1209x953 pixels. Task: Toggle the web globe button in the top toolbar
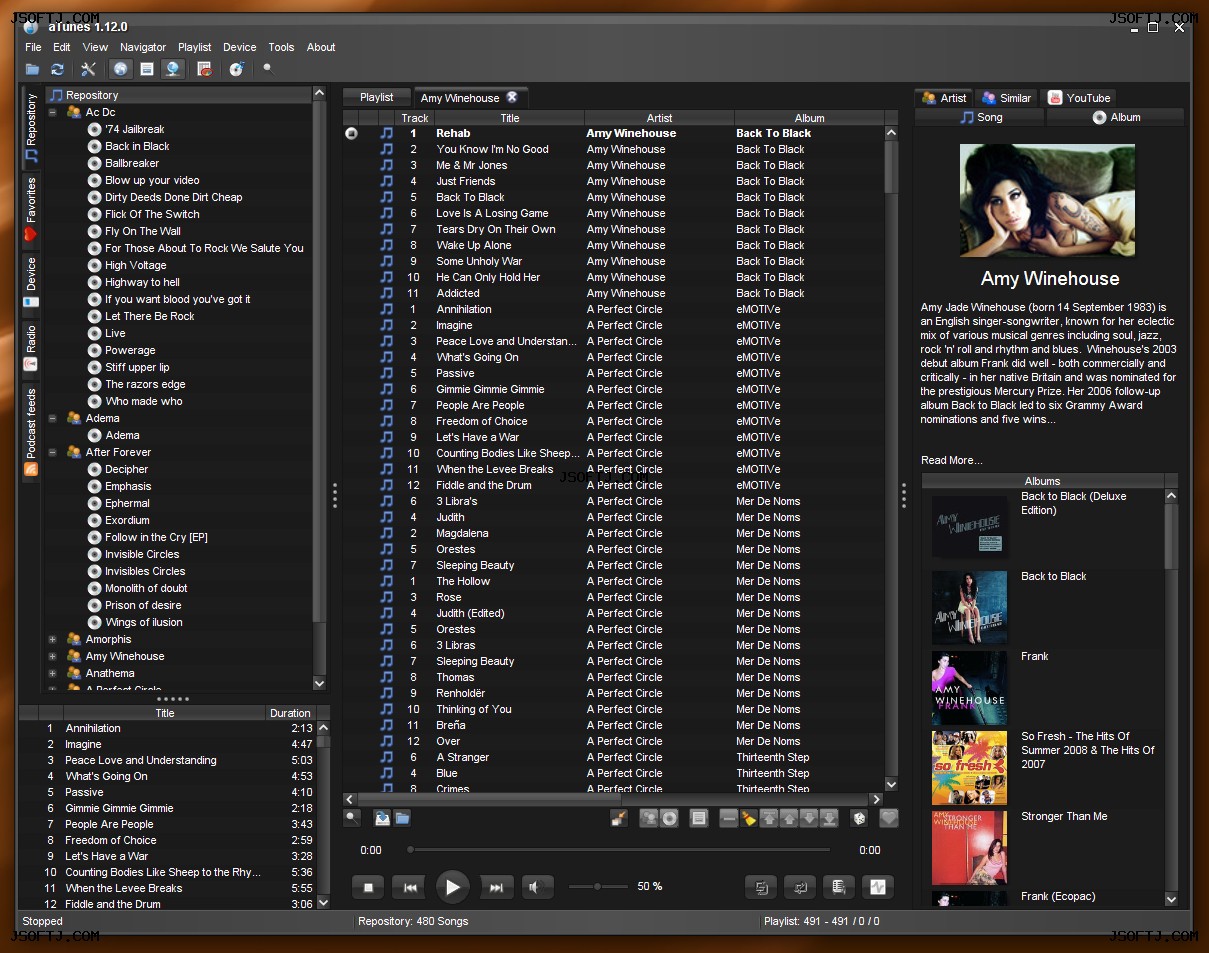(121, 69)
